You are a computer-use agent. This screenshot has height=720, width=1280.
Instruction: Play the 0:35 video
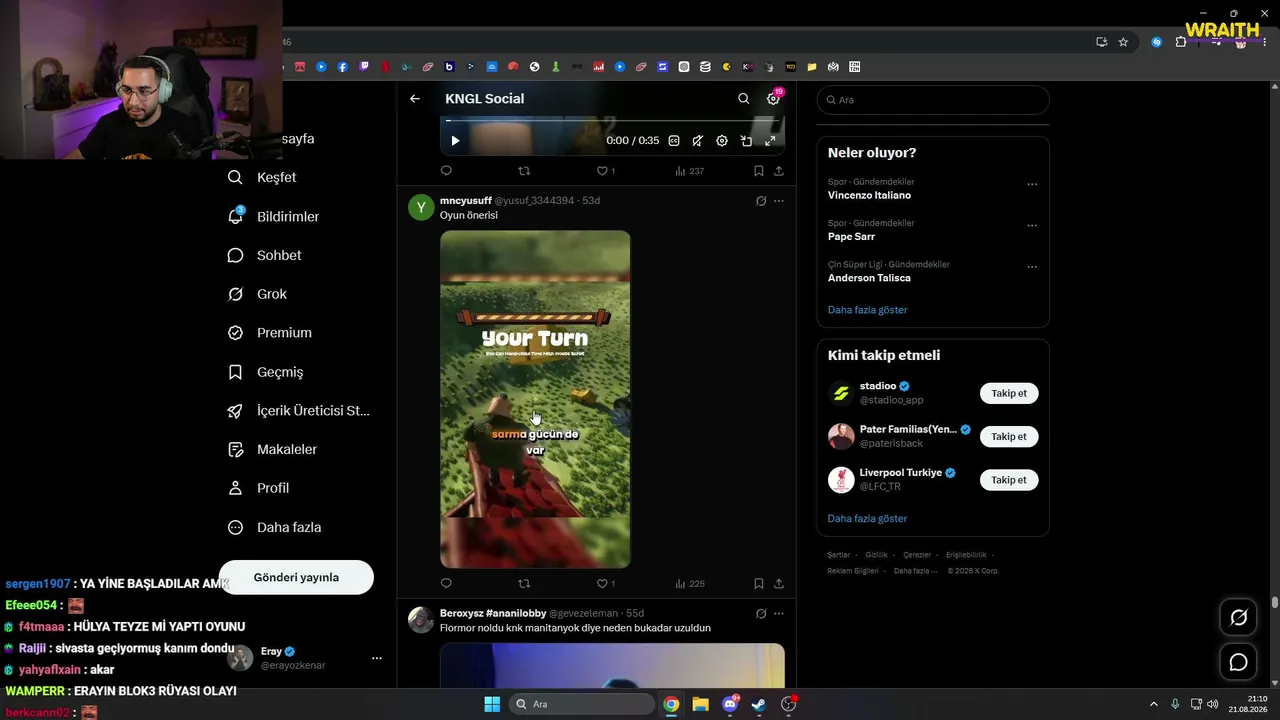[x=455, y=141]
